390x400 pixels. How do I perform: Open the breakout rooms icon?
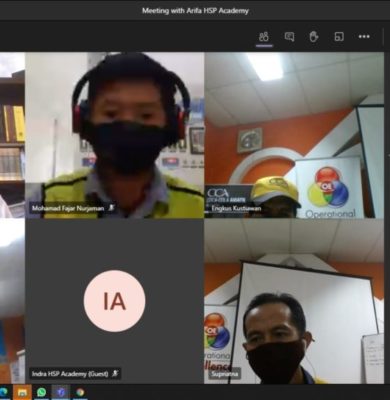tap(339, 36)
